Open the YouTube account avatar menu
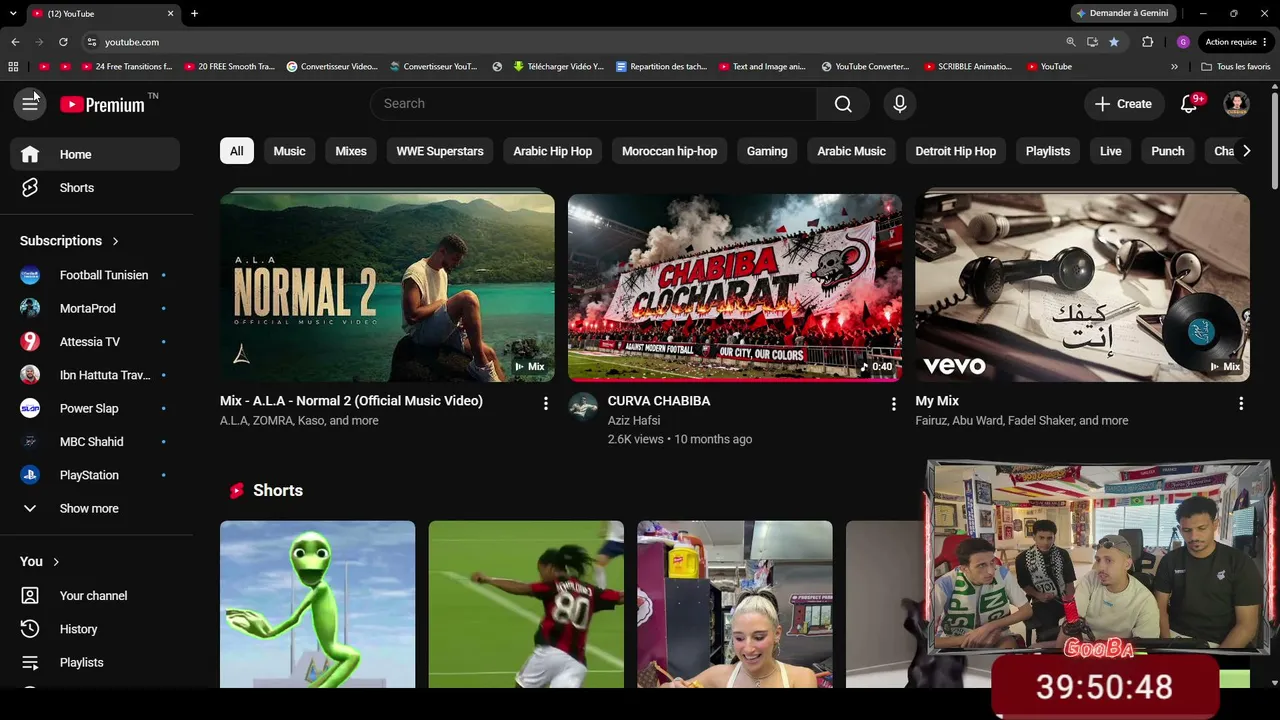Viewport: 1280px width, 720px height. point(1237,104)
